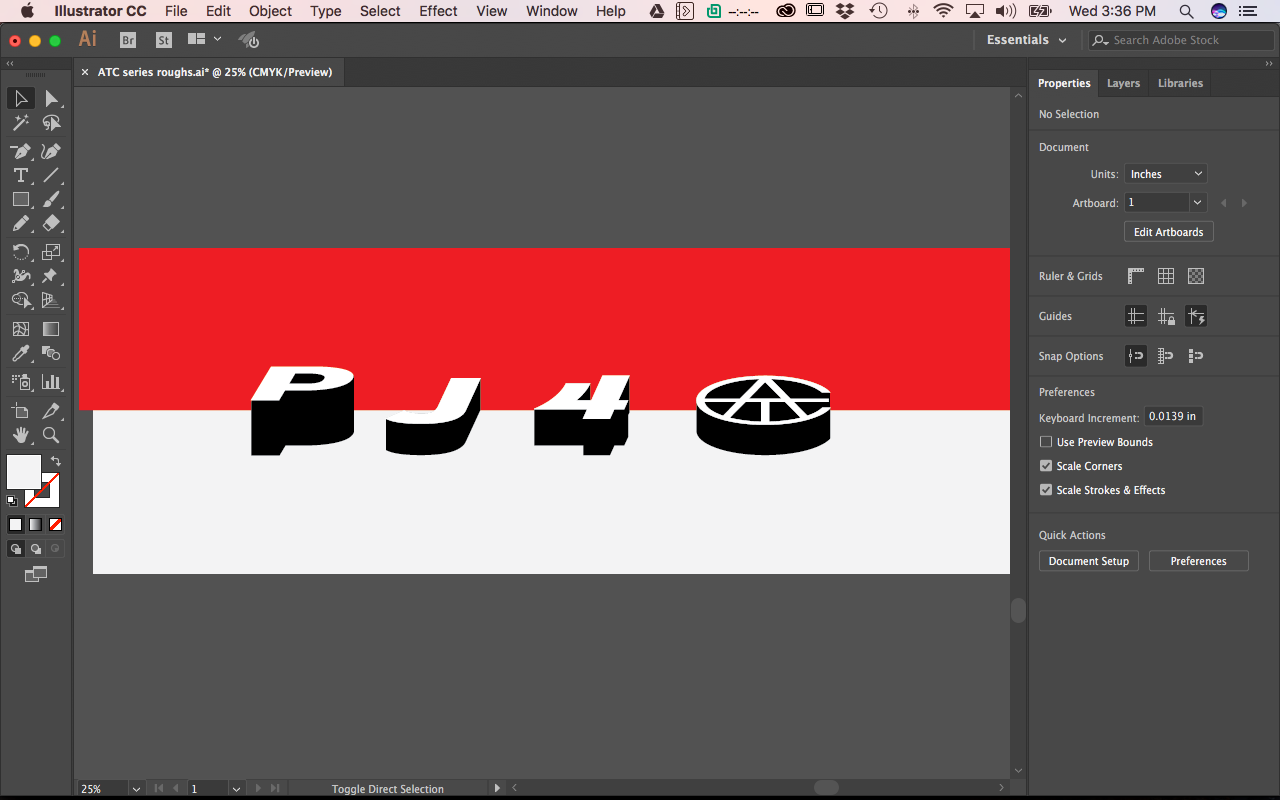The width and height of the screenshot is (1280, 800).
Task: Select the Perspective Grid tool
Action: (x=51, y=300)
